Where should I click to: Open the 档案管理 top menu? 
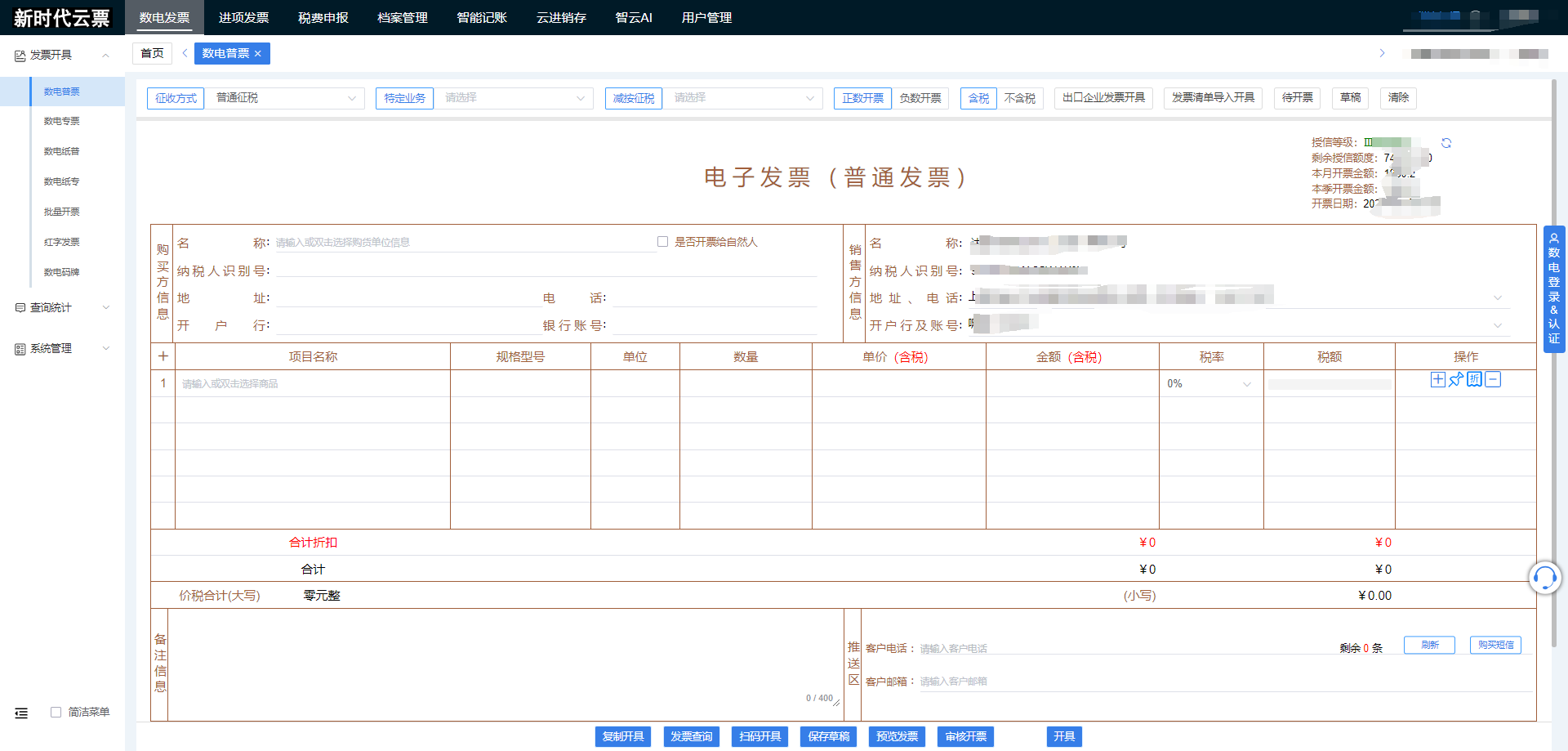(x=403, y=18)
